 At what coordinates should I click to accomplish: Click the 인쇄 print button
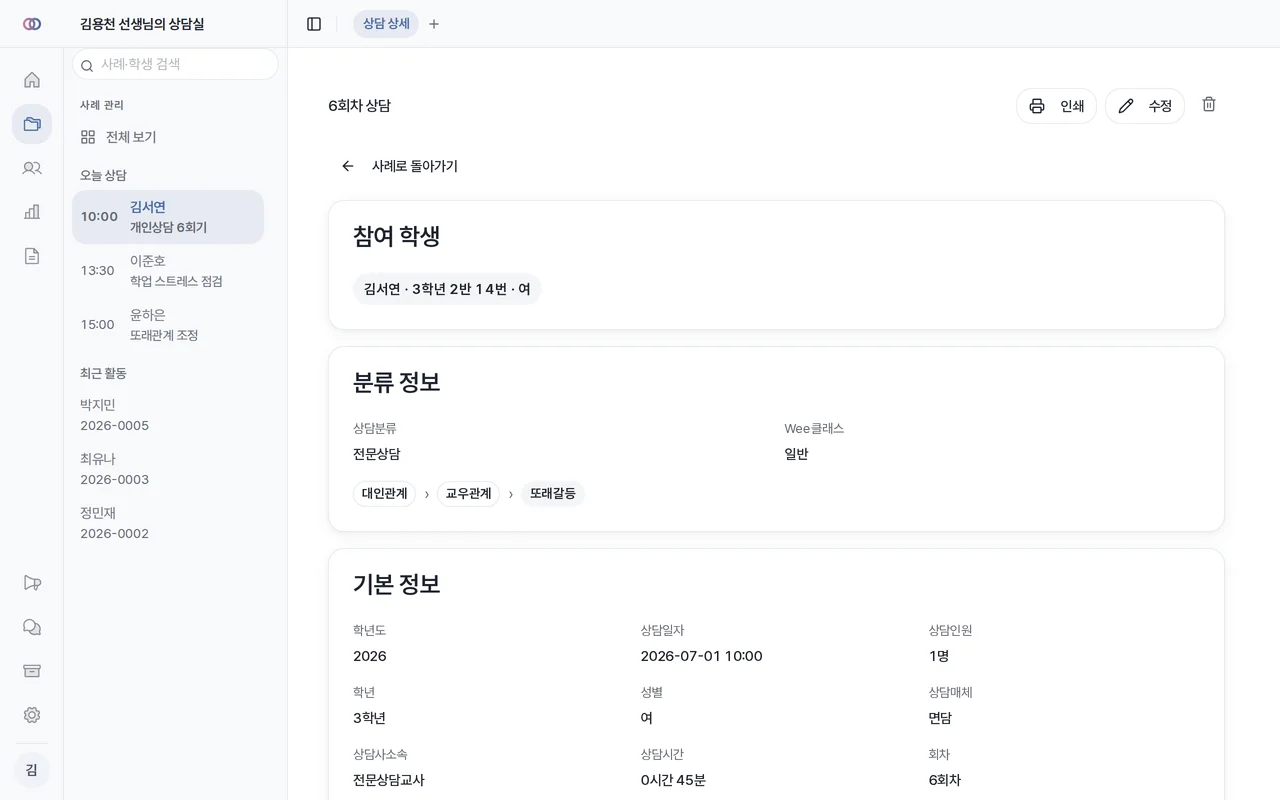(x=1056, y=106)
